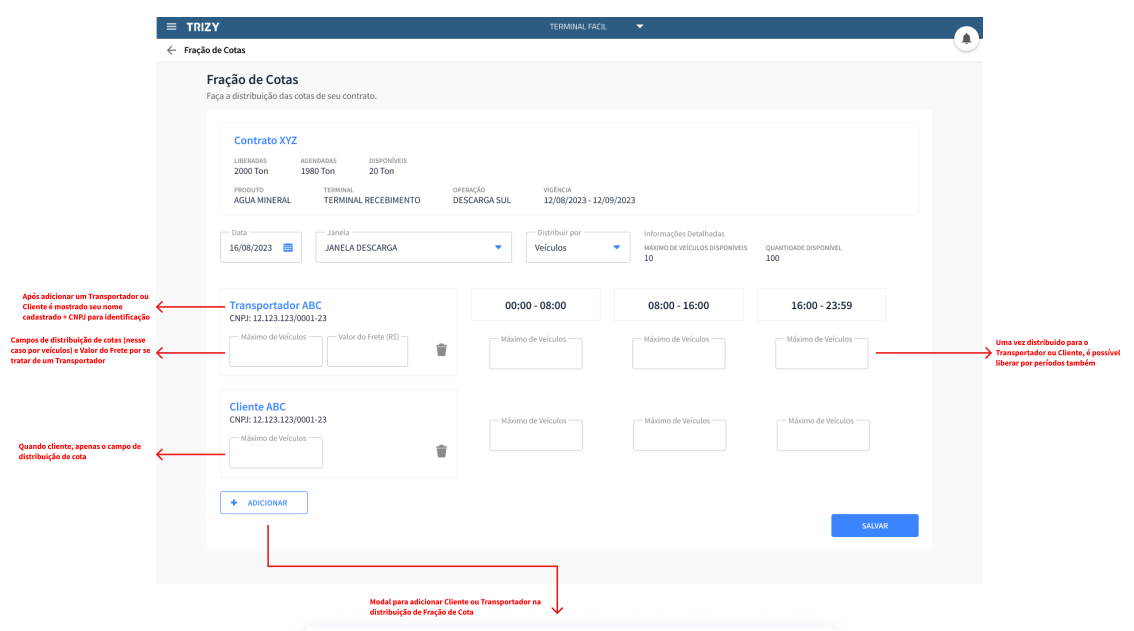Focus Cliente 08:00 - 16:00 Máximo de Veículos field
Image resolution: width=1134 pixels, height=631 pixels.
tap(680, 436)
